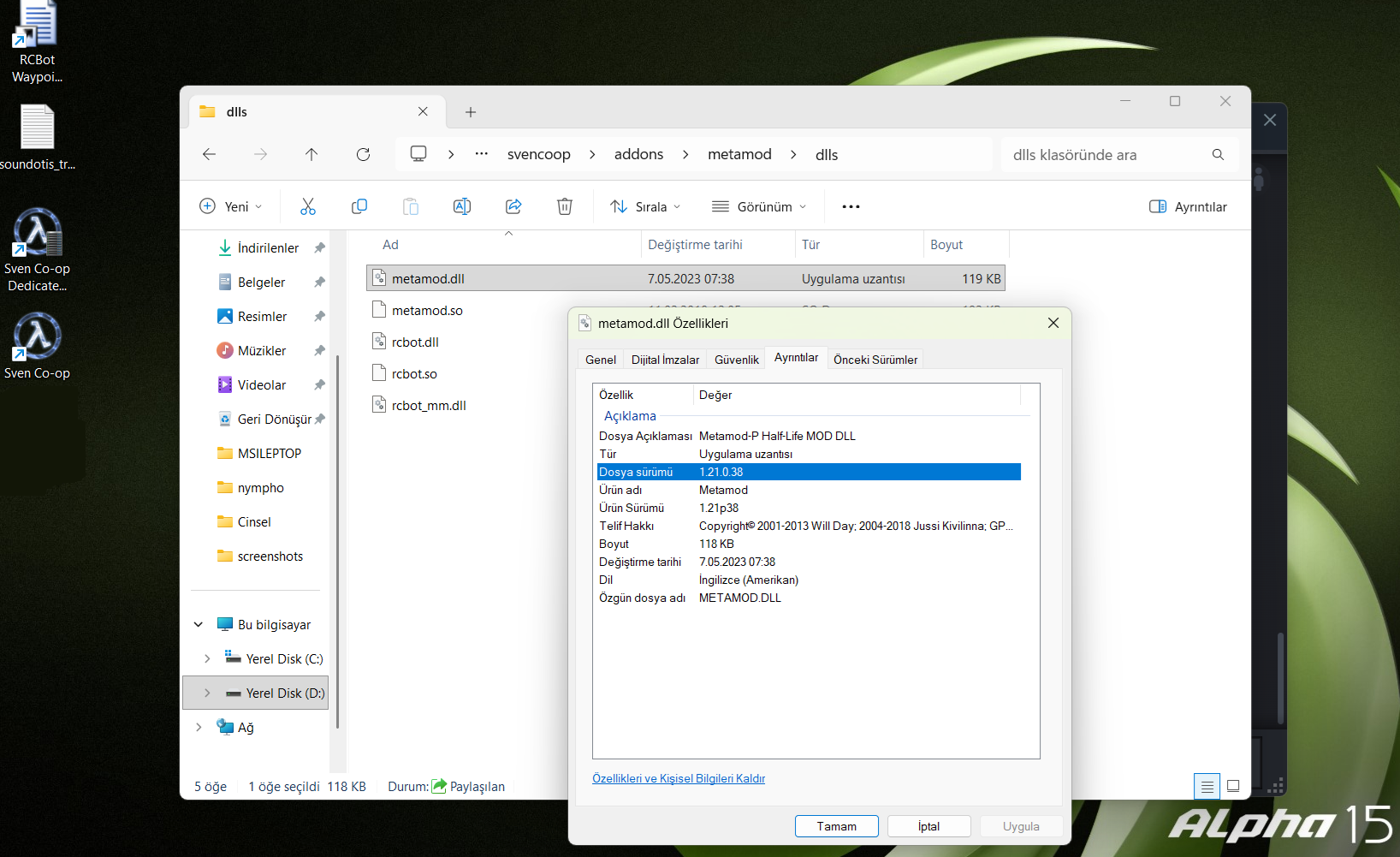Select metamod.so file
This screenshot has width=1400, height=857.
pos(427,310)
